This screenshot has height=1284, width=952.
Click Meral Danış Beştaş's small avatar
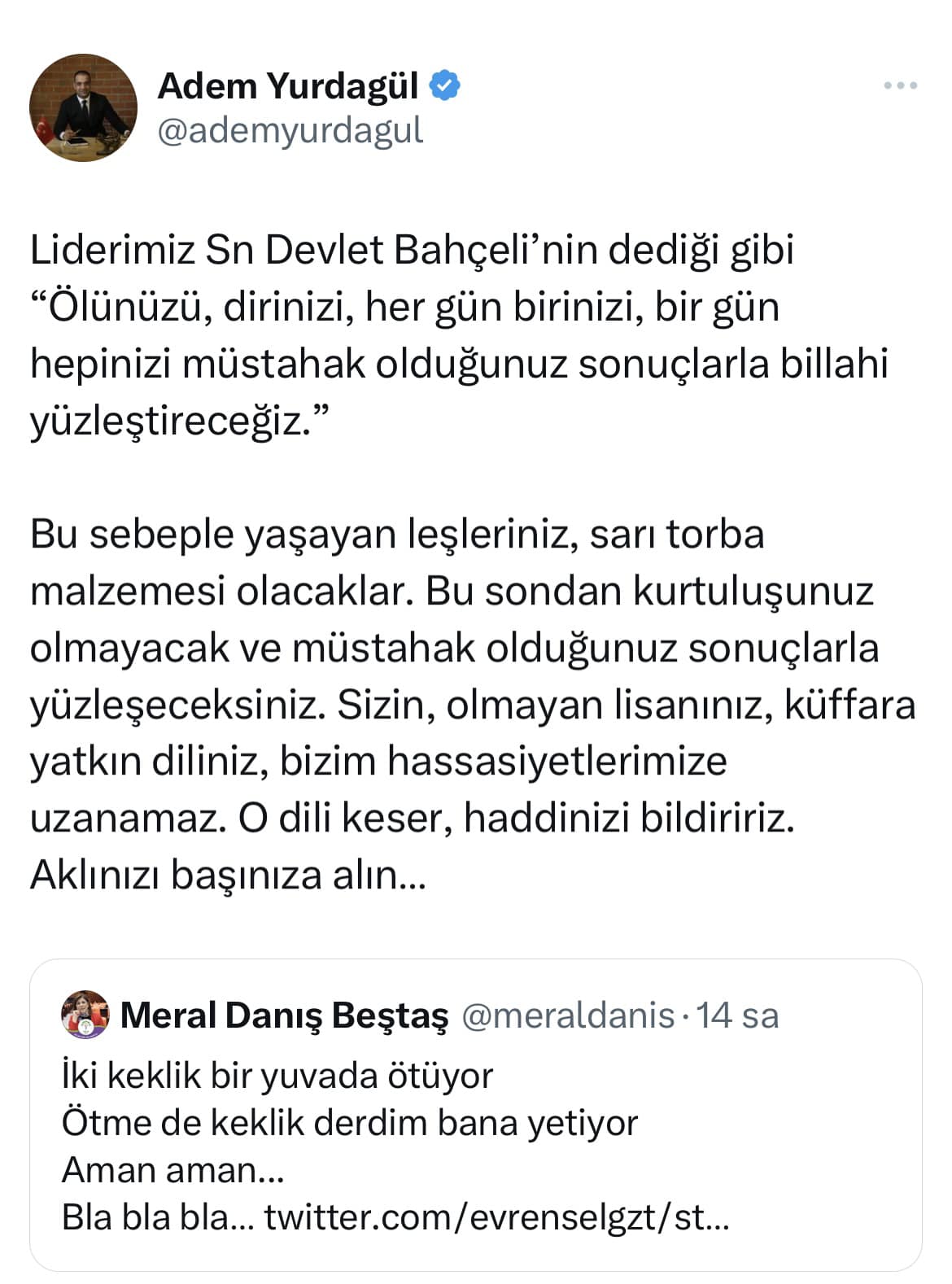coord(85,1015)
